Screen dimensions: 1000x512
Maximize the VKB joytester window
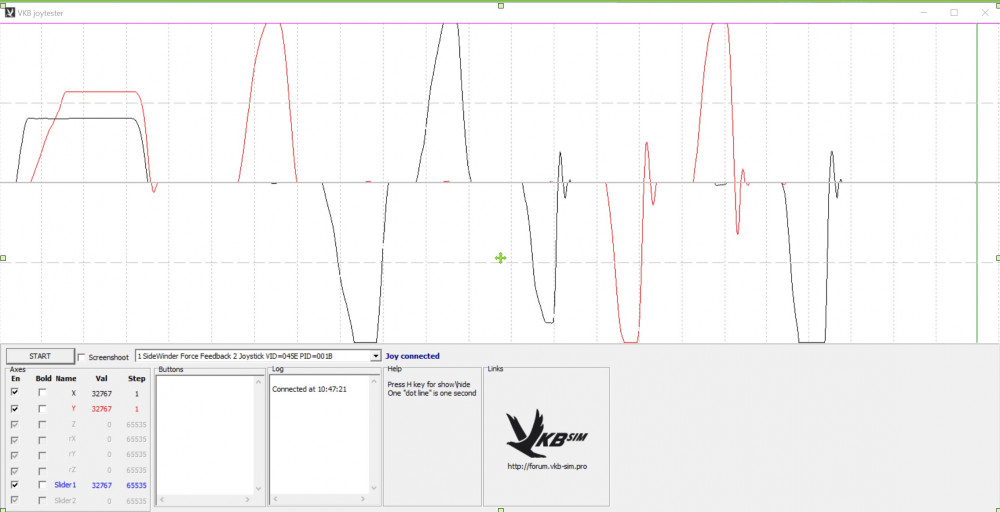pos(954,12)
